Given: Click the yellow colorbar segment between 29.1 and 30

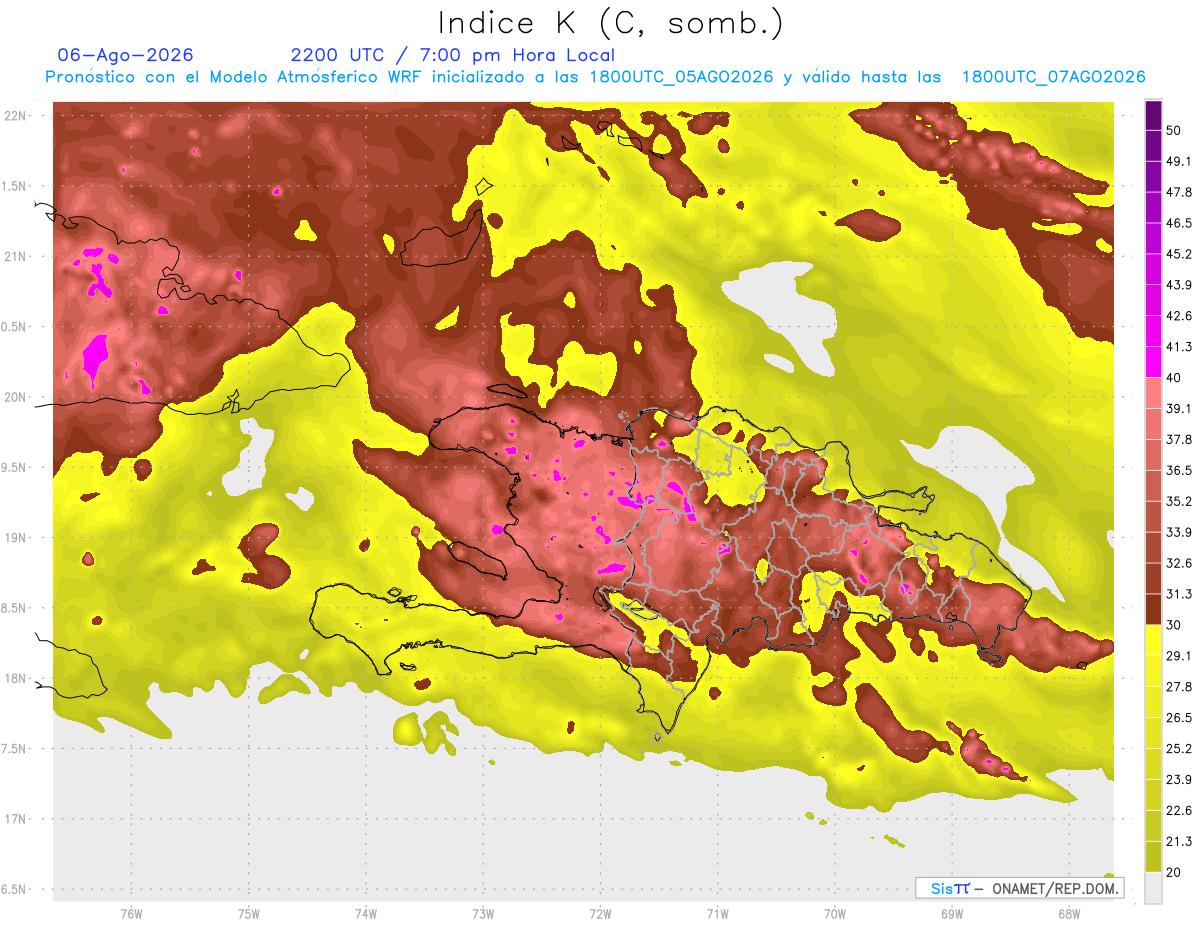Looking at the screenshot, I should (x=1153, y=640).
